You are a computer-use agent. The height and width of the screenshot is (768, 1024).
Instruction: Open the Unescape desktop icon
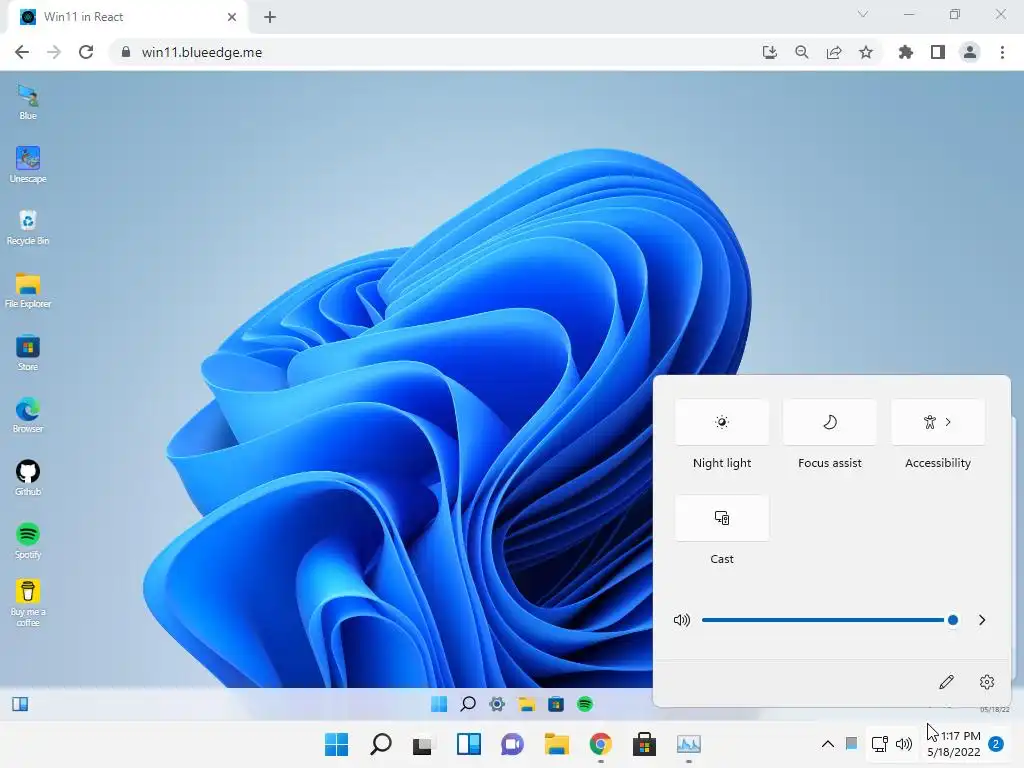coord(27,165)
